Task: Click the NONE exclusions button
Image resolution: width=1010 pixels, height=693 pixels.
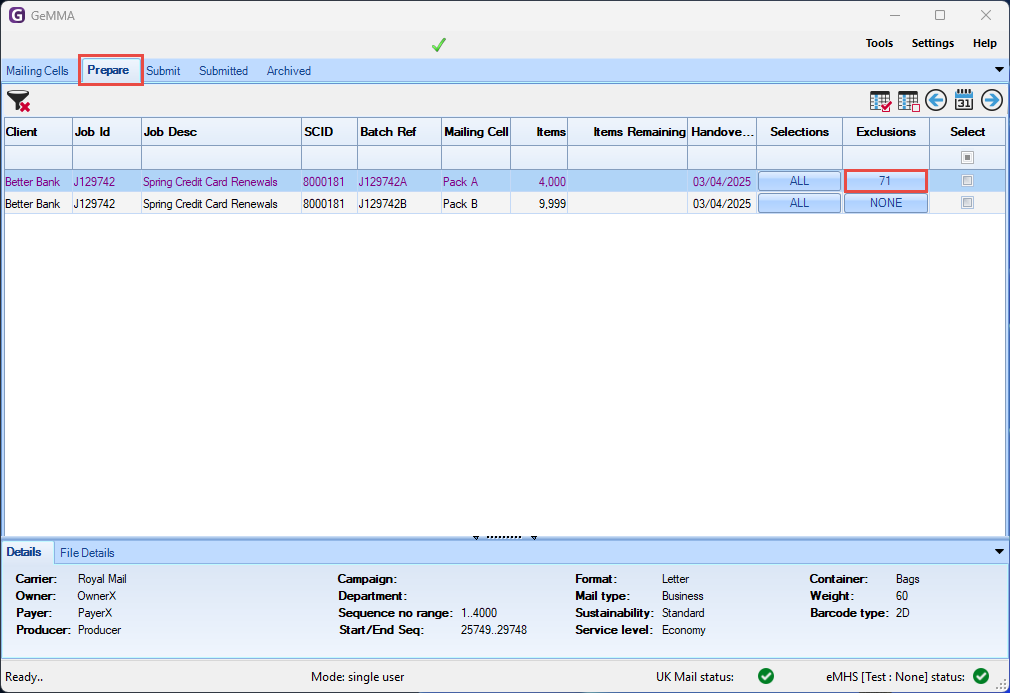Action: [x=886, y=203]
